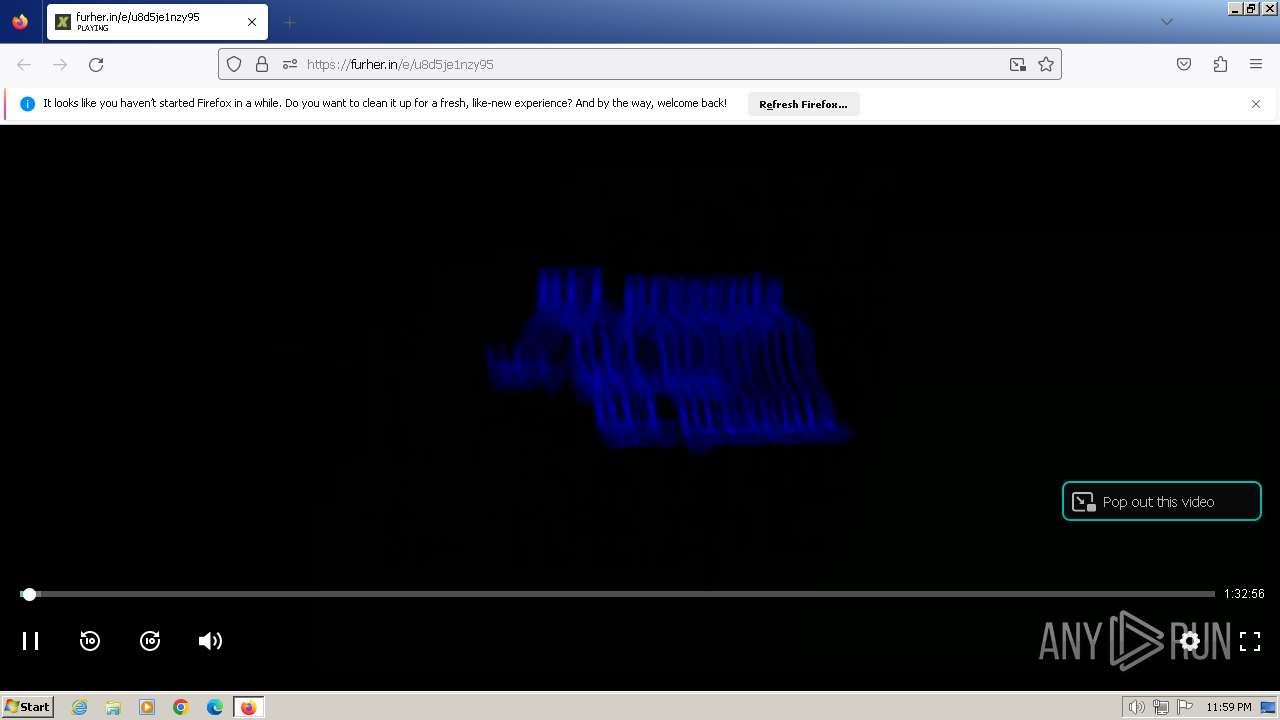Screen dimensions: 1280x720
Task: Open Action Center flag icon
Action: click(1185, 707)
